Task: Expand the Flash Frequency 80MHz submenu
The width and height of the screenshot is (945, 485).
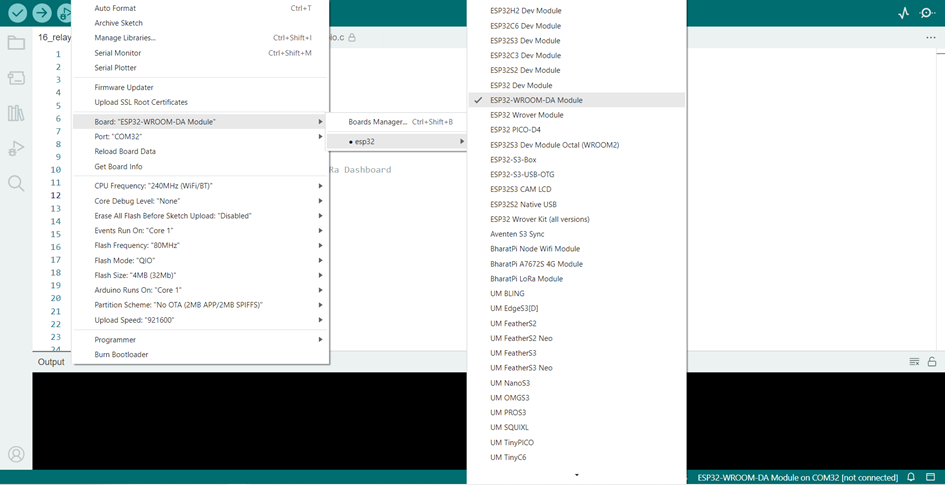Action: (201, 245)
